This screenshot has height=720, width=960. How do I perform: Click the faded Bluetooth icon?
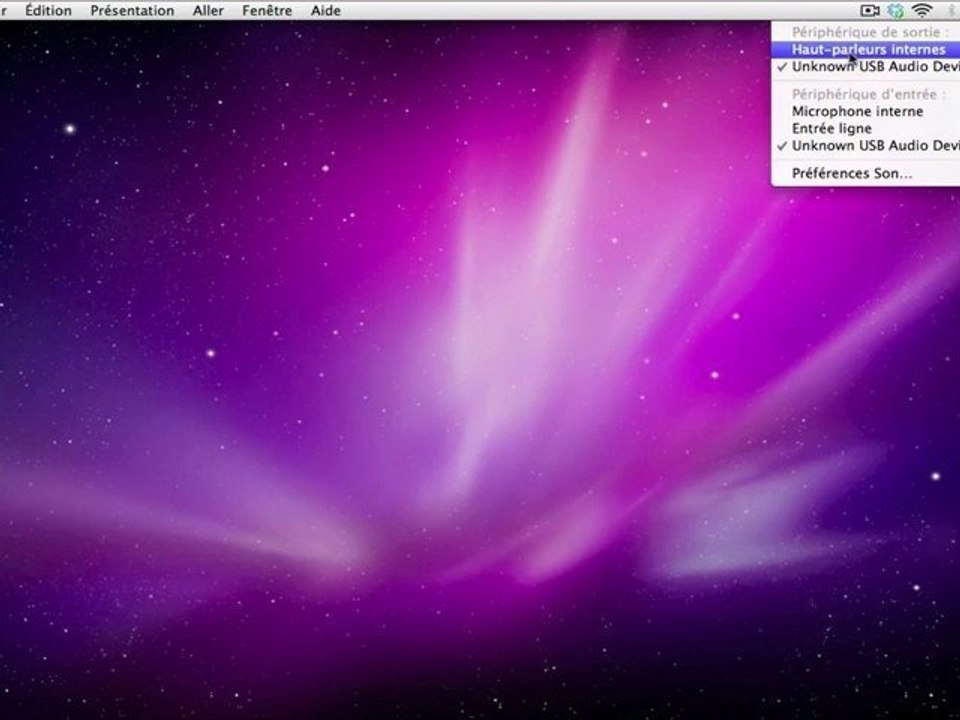tap(952, 10)
